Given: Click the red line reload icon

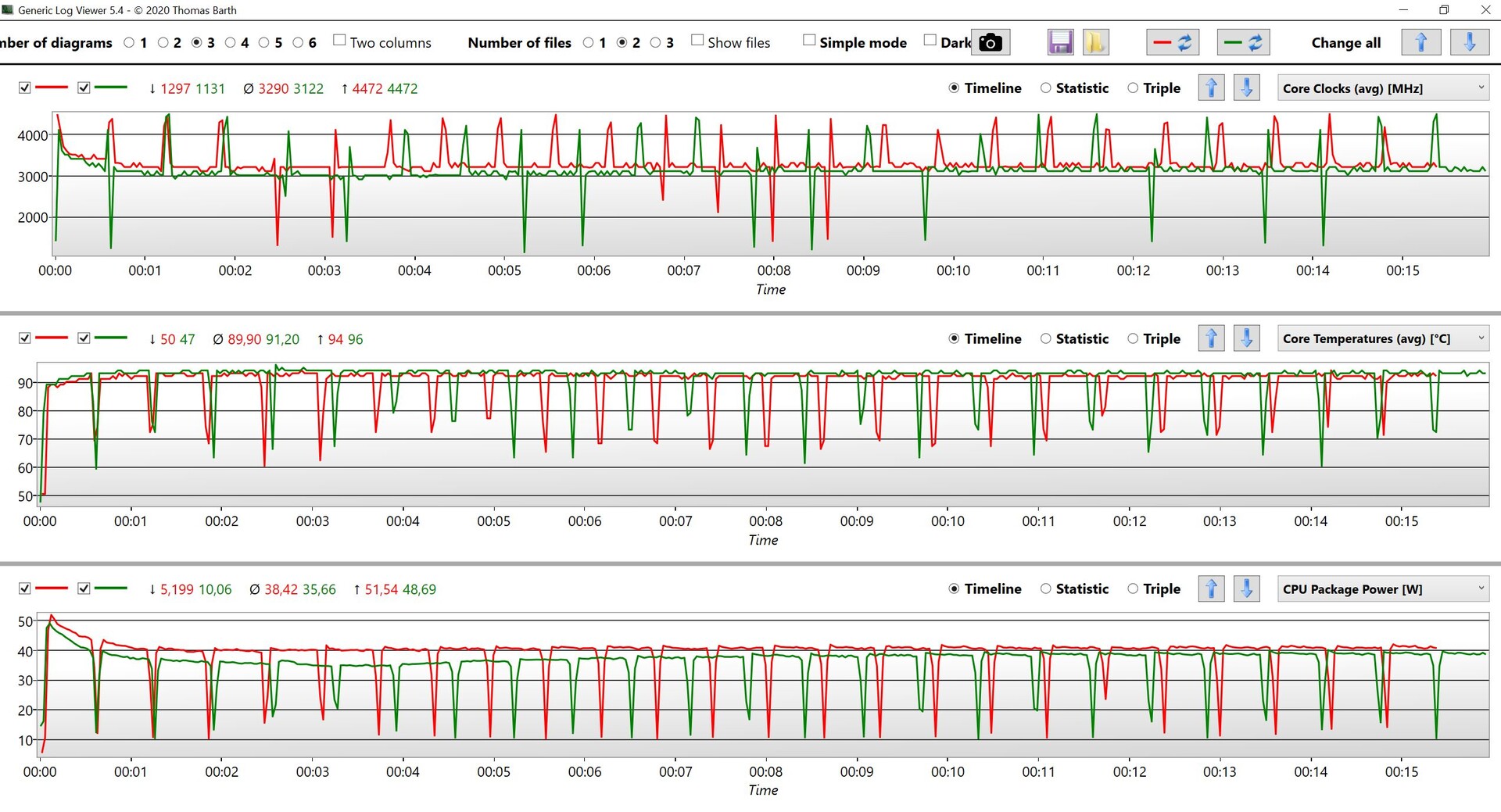Looking at the screenshot, I should tap(1172, 43).
